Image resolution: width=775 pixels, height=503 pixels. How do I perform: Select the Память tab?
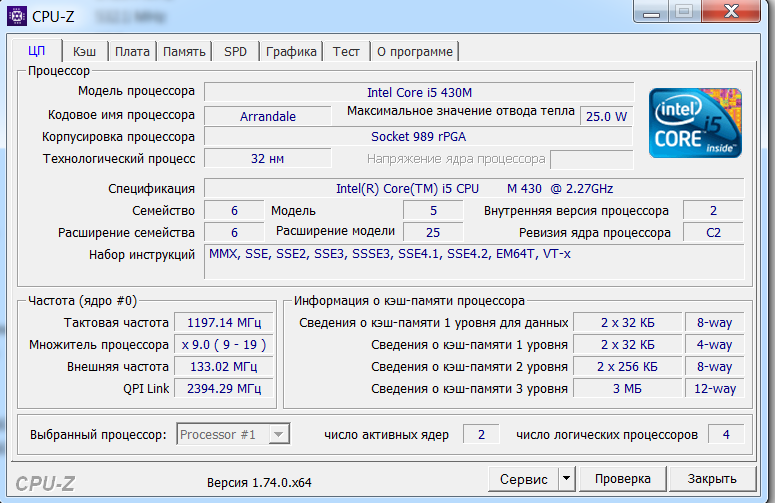184,51
